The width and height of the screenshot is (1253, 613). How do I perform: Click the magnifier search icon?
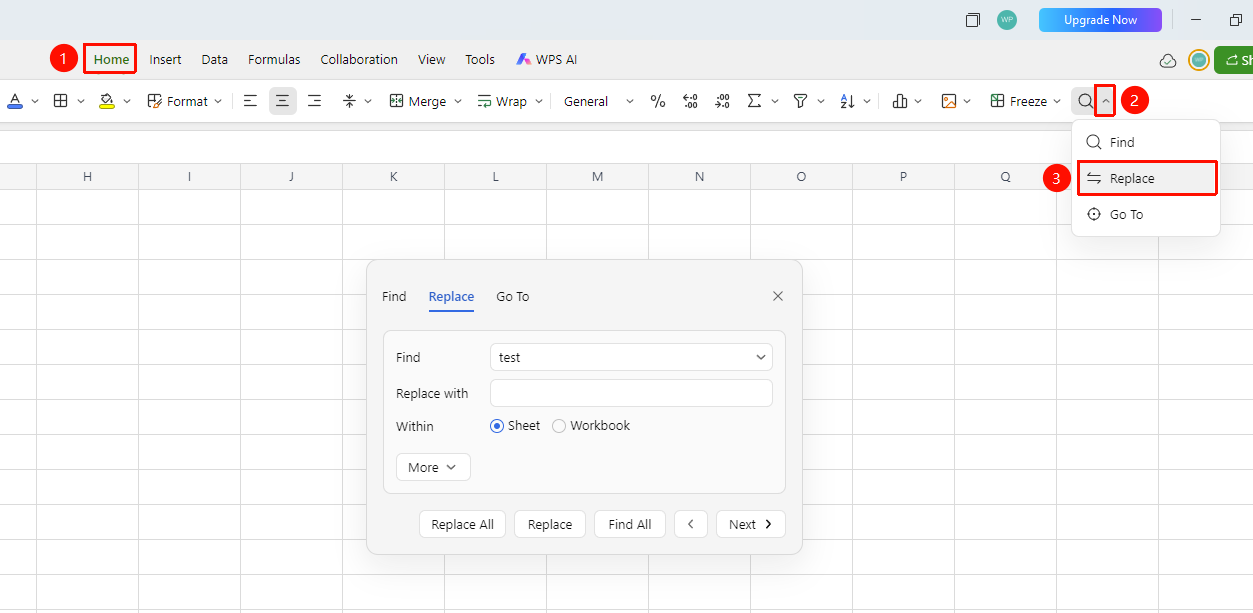(1085, 101)
